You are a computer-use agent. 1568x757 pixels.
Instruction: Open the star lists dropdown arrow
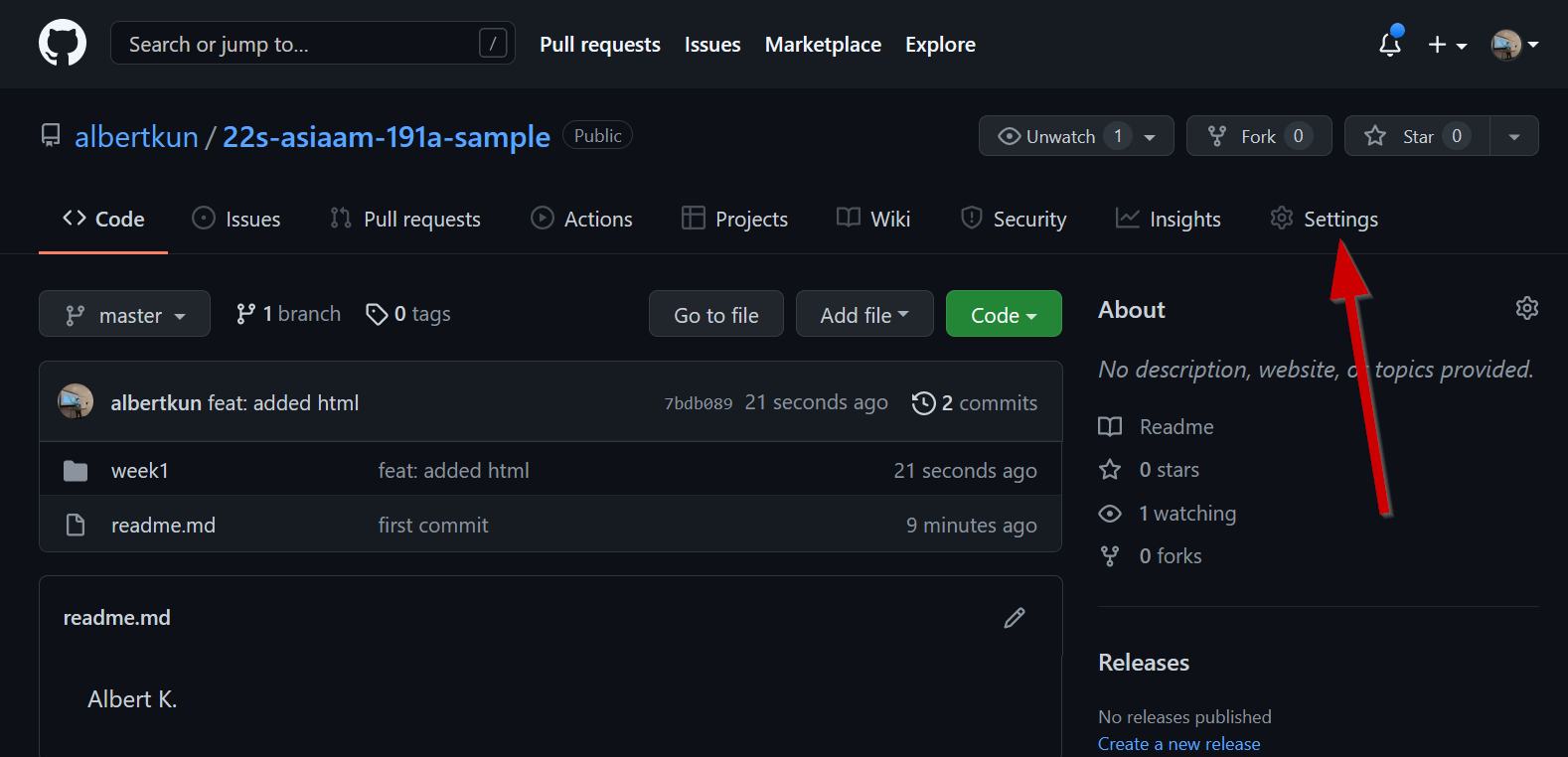tap(1513, 136)
